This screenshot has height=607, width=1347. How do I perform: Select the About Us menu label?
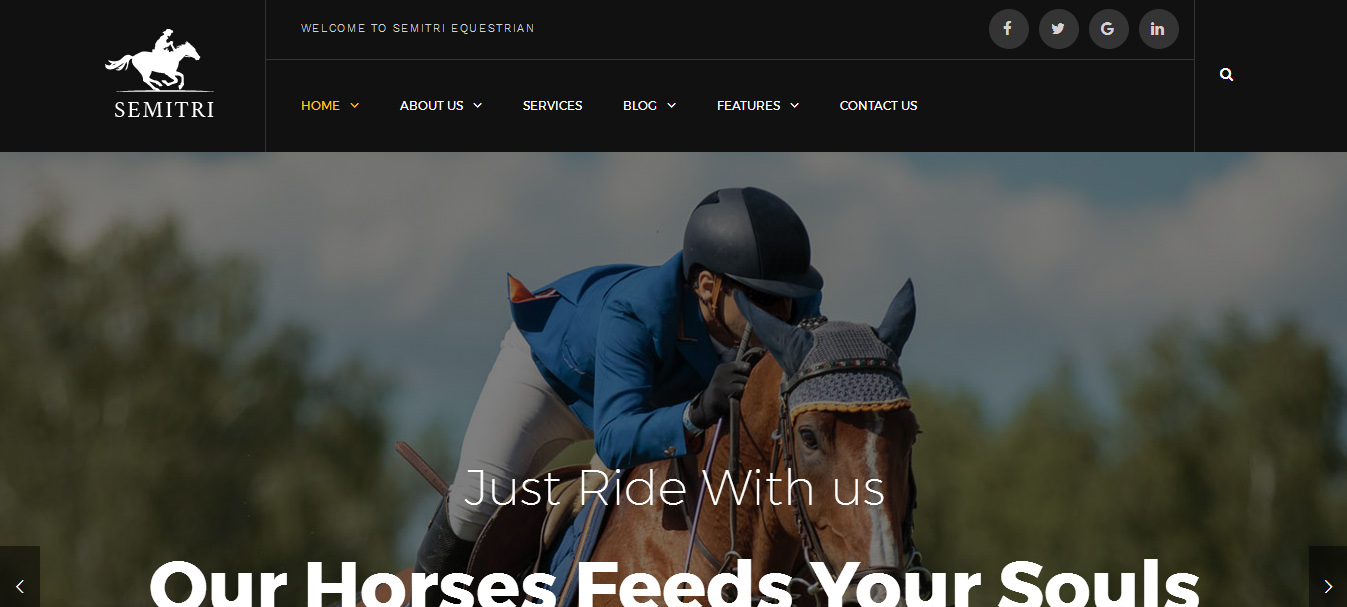coord(431,105)
